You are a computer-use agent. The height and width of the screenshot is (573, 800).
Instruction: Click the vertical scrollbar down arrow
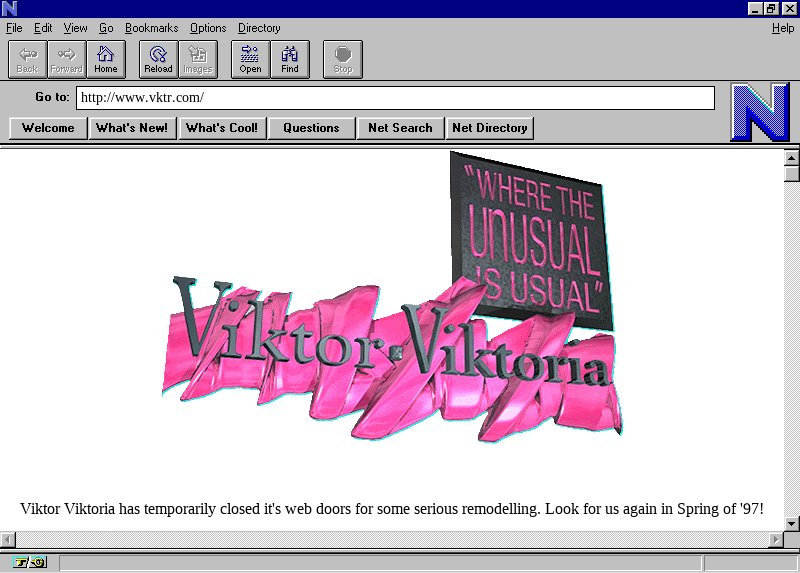792,523
